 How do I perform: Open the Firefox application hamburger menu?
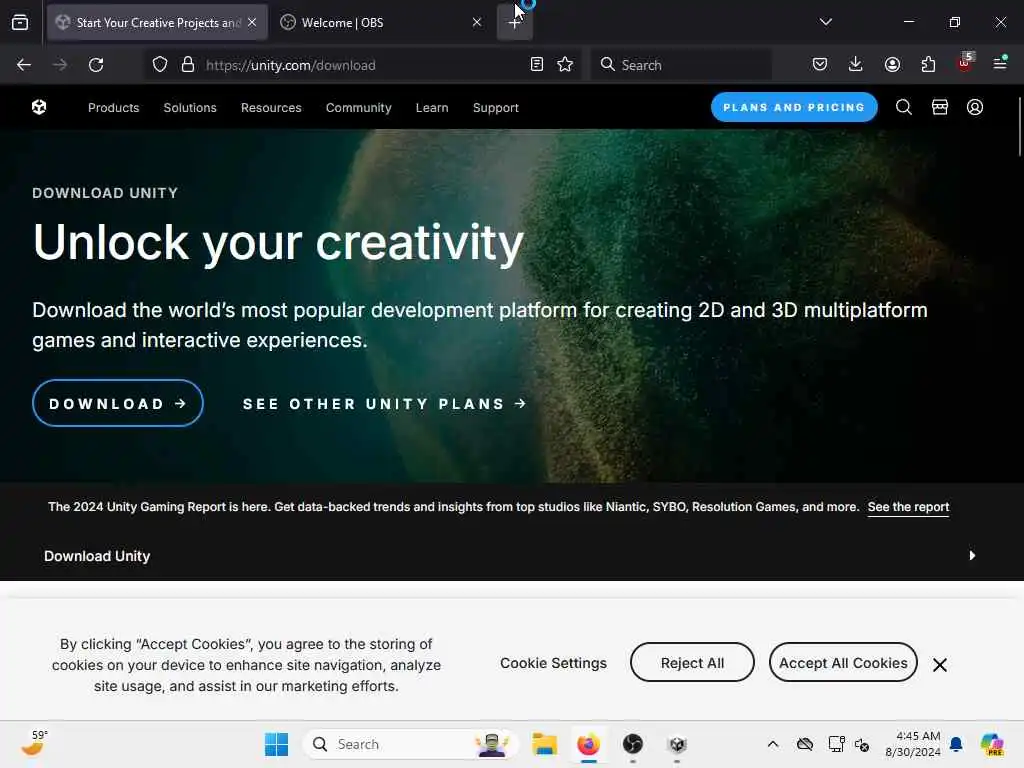(x=1000, y=63)
